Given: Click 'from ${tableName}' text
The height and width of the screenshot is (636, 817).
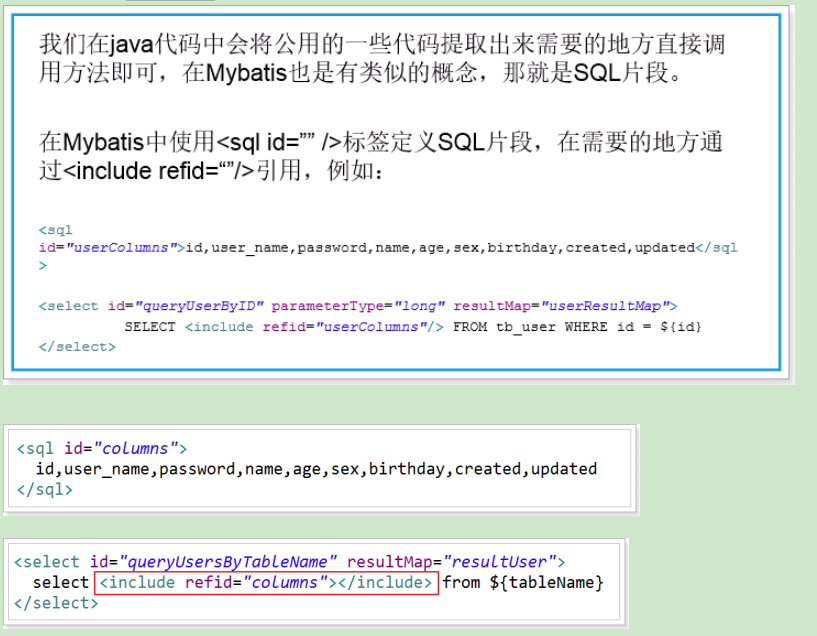Looking at the screenshot, I should (523, 582).
